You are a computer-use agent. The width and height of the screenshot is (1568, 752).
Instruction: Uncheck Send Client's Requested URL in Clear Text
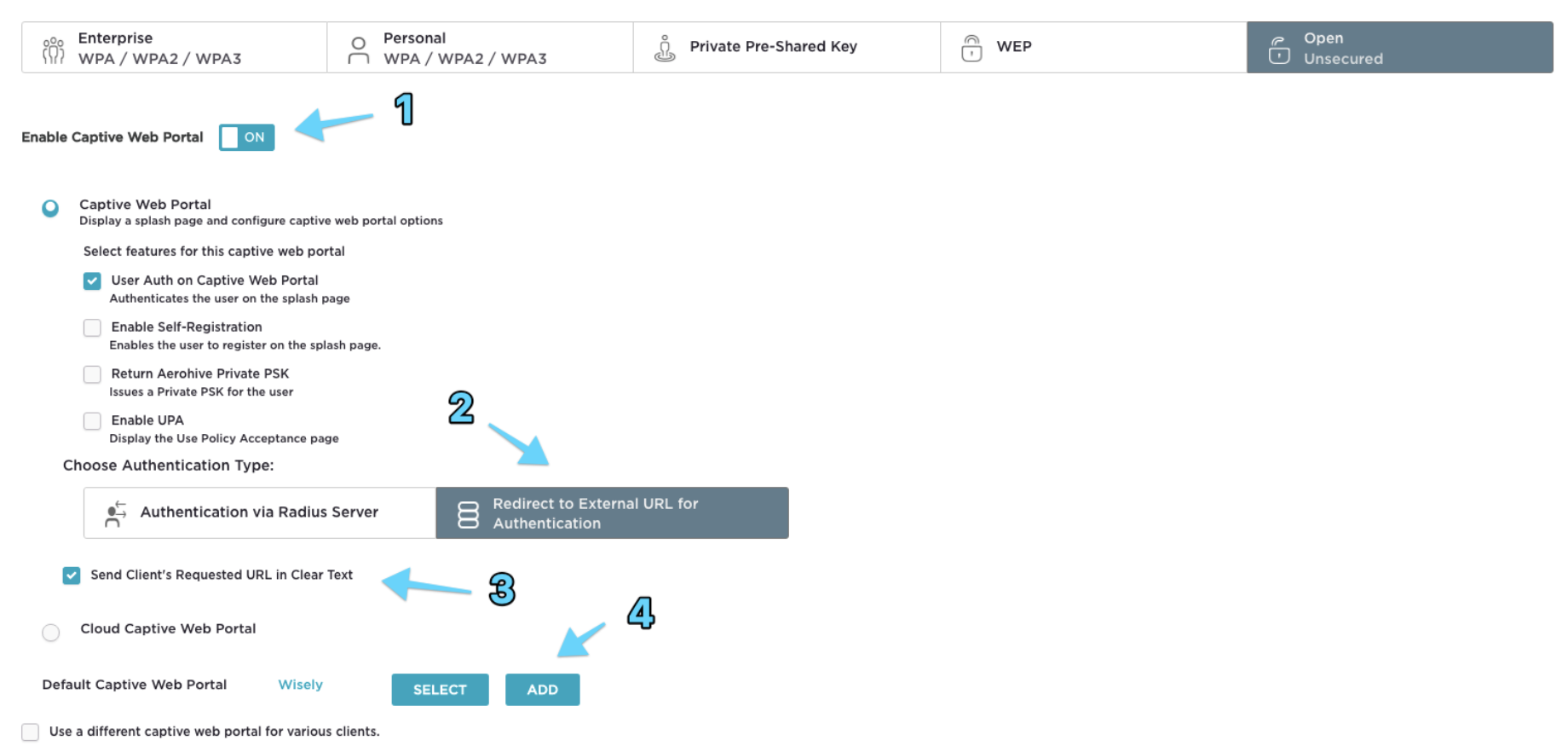click(x=72, y=576)
